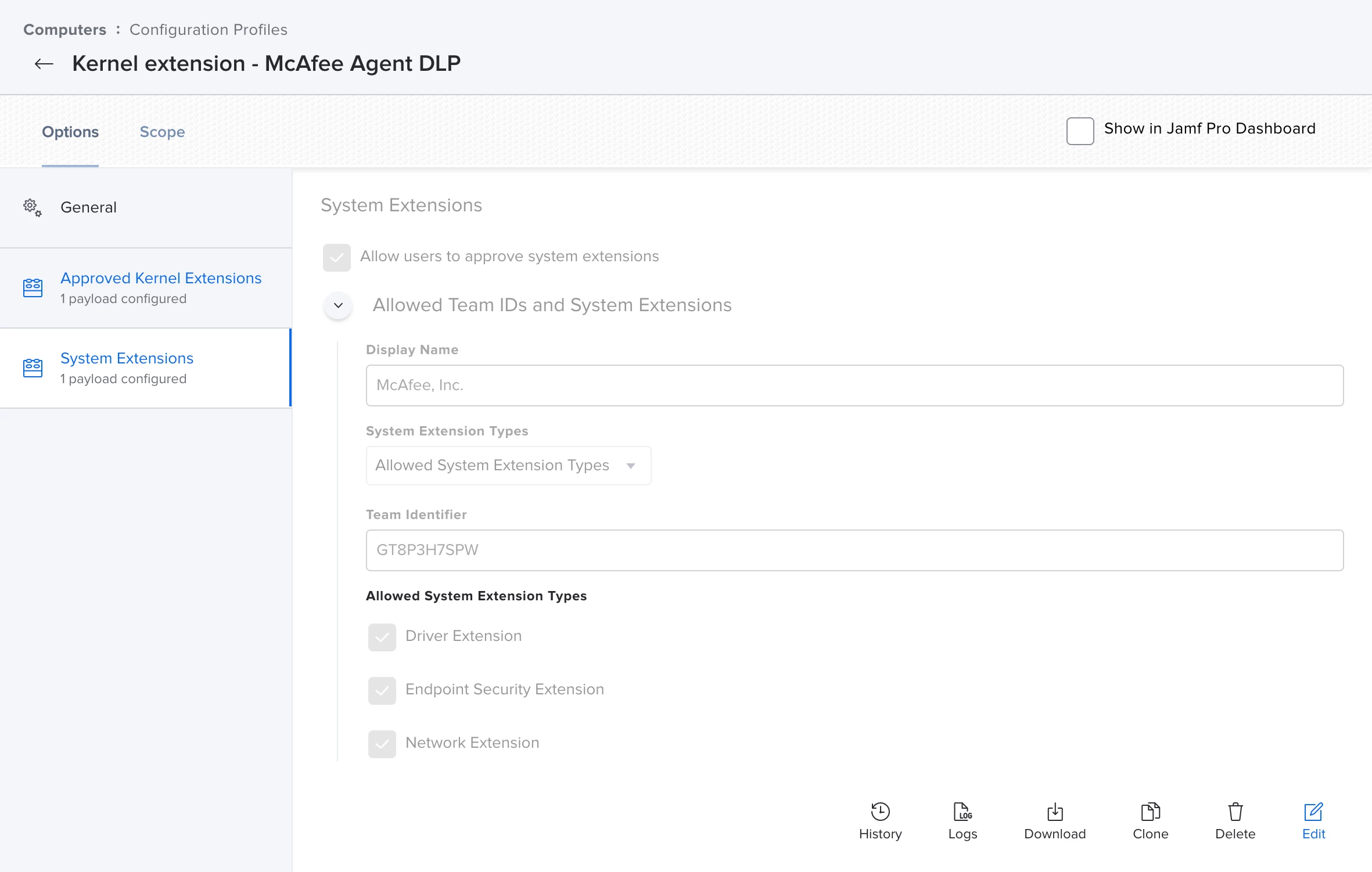Toggle Show in Jamf Pro Dashboard checkbox
The height and width of the screenshot is (872, 1372).
[1080, 131]
